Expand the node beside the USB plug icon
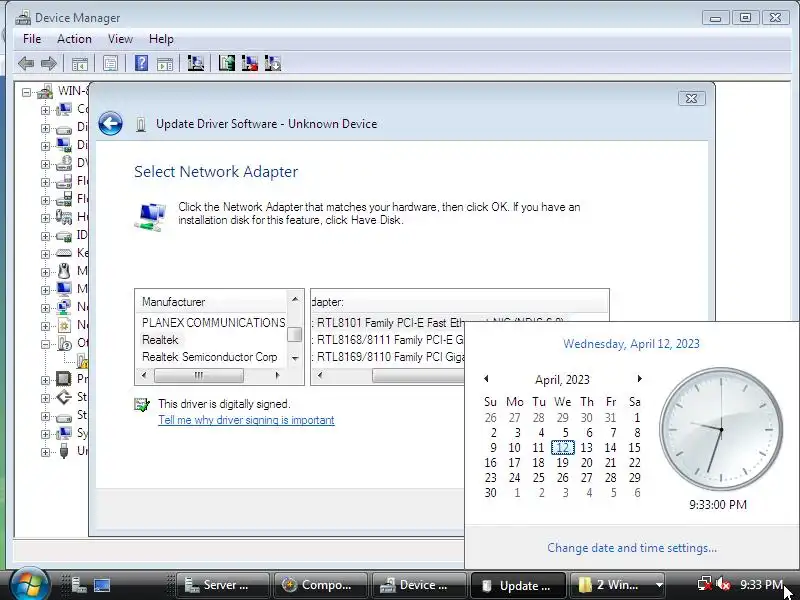The width and height of the screenshot is (800, 600). click(x=45, y=452)
